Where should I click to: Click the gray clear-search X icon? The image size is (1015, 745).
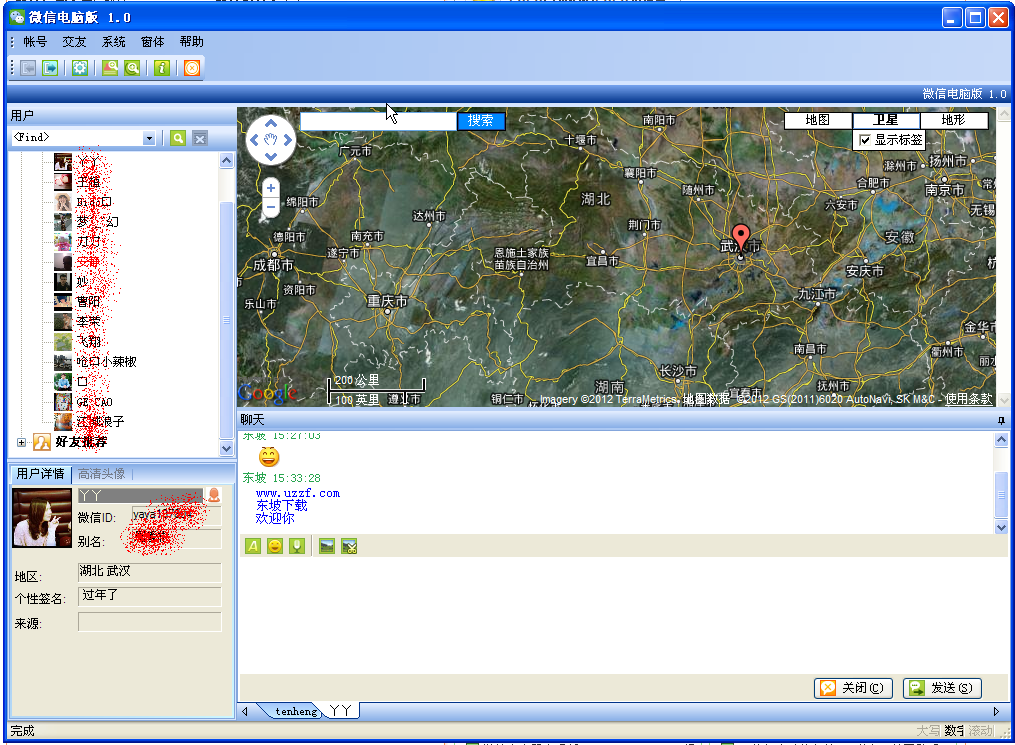(200, 138)
